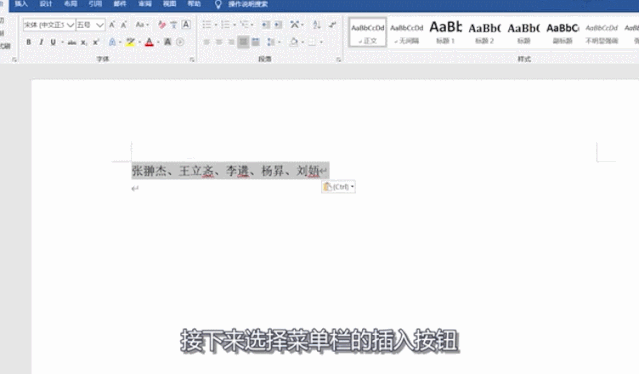Apply the No Spacing (无间隔) style
The height and width of the screenshot is (374, 639).
pyautogui.click(x=407, y=32)
